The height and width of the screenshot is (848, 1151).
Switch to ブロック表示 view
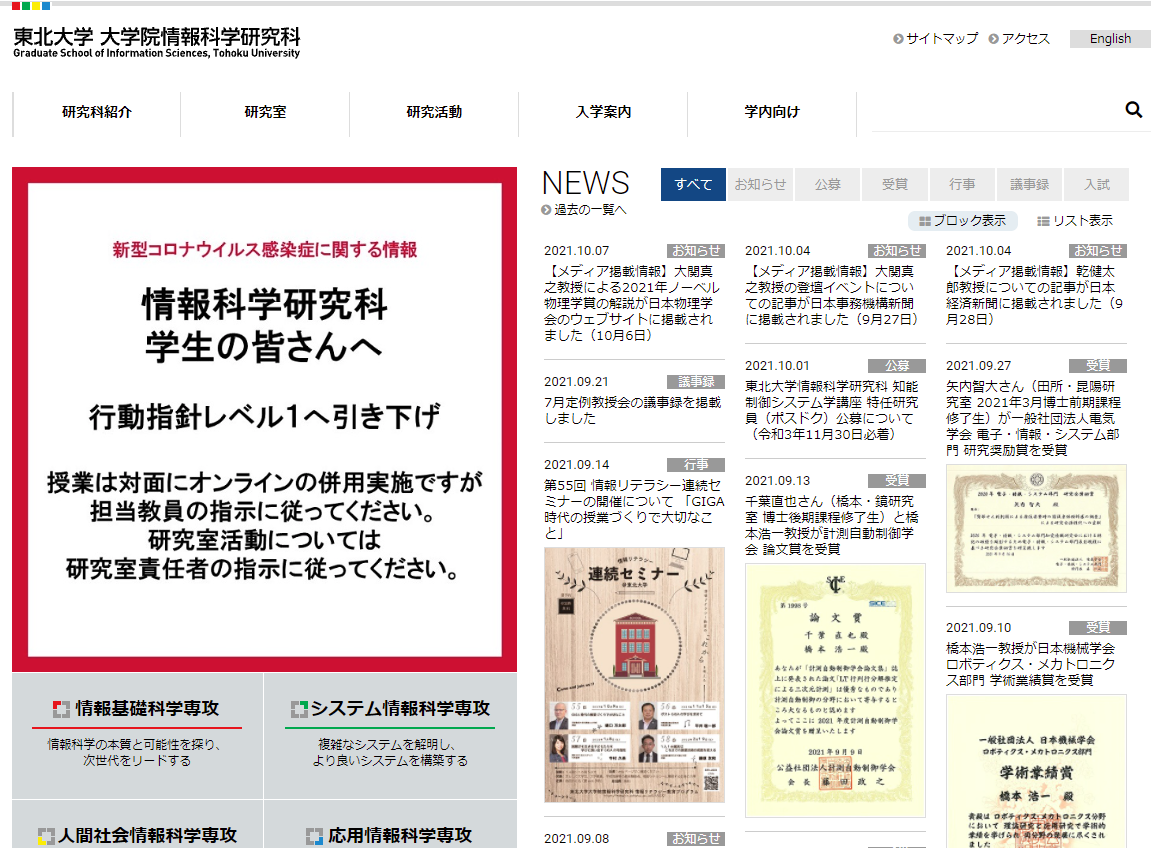point(962,221)
